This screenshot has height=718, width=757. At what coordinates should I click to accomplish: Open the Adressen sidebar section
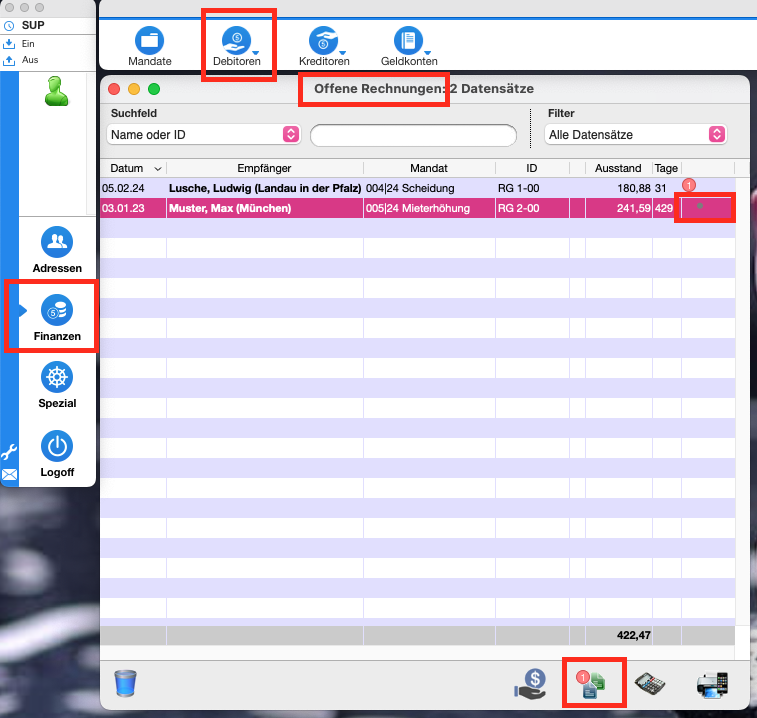tap(57, 250)
